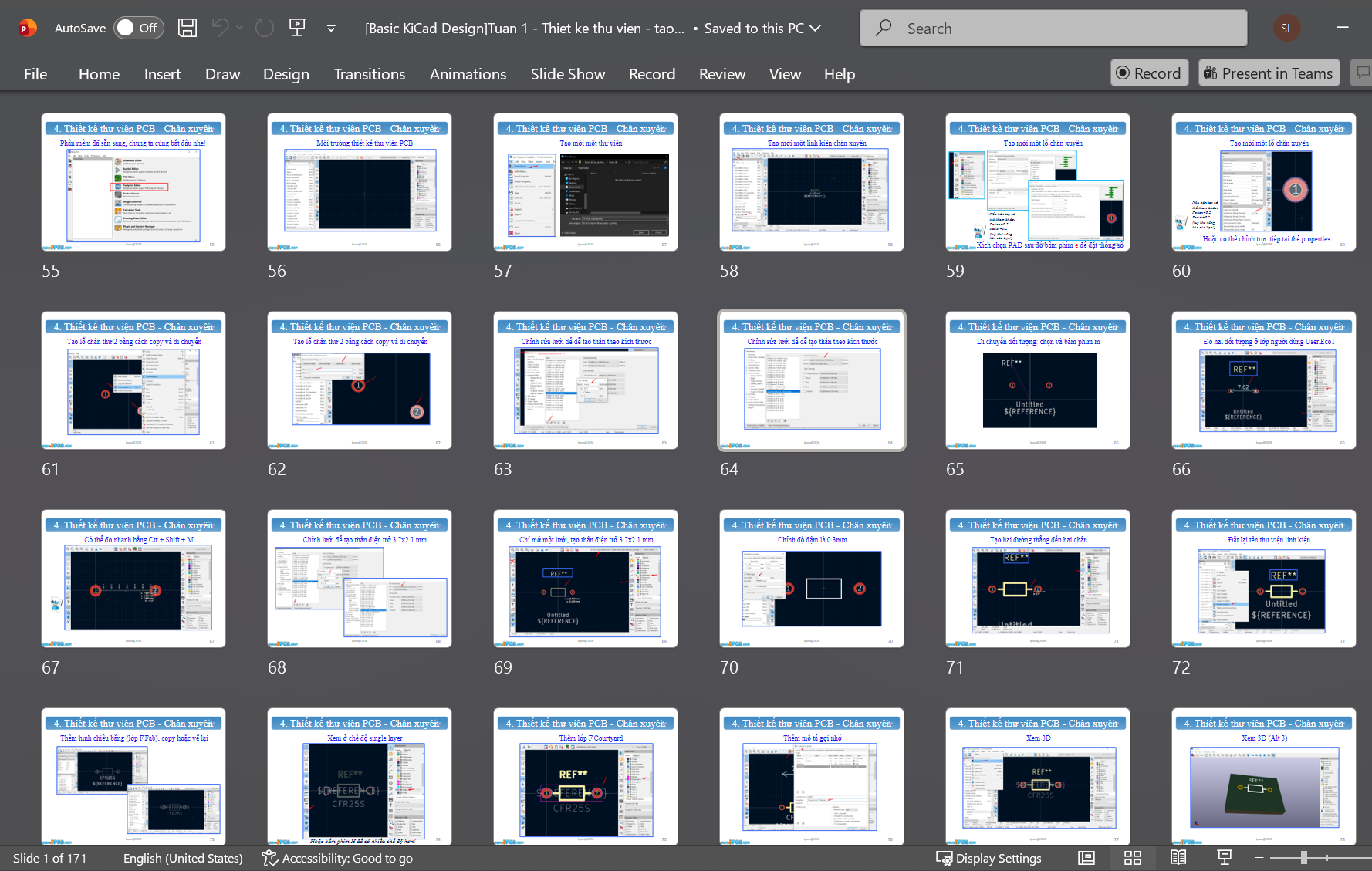Toggle AutoSave switch on

[x=139, y=29]
